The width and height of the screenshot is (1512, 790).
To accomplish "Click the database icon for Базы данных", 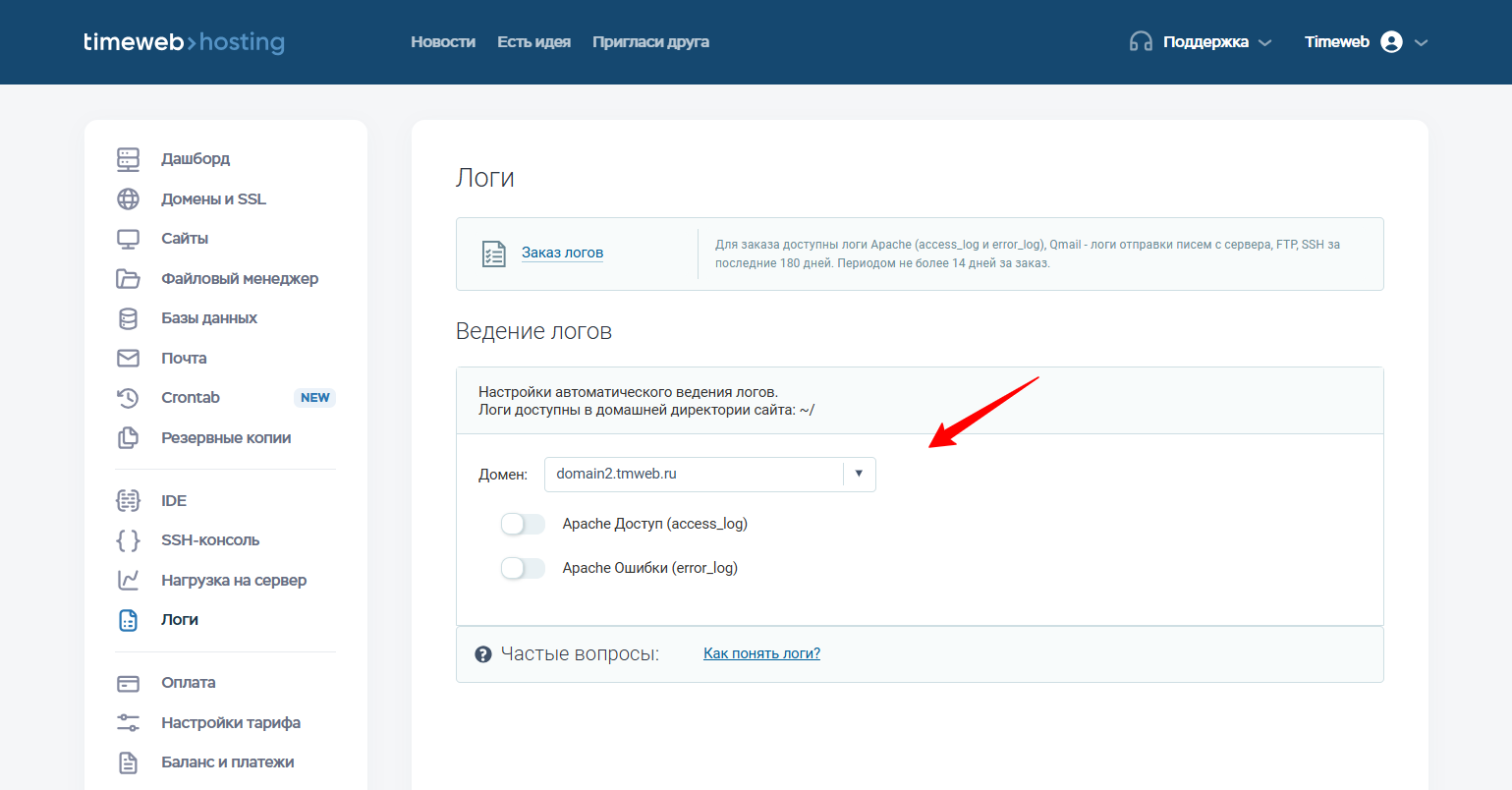I will pos(128,318).
